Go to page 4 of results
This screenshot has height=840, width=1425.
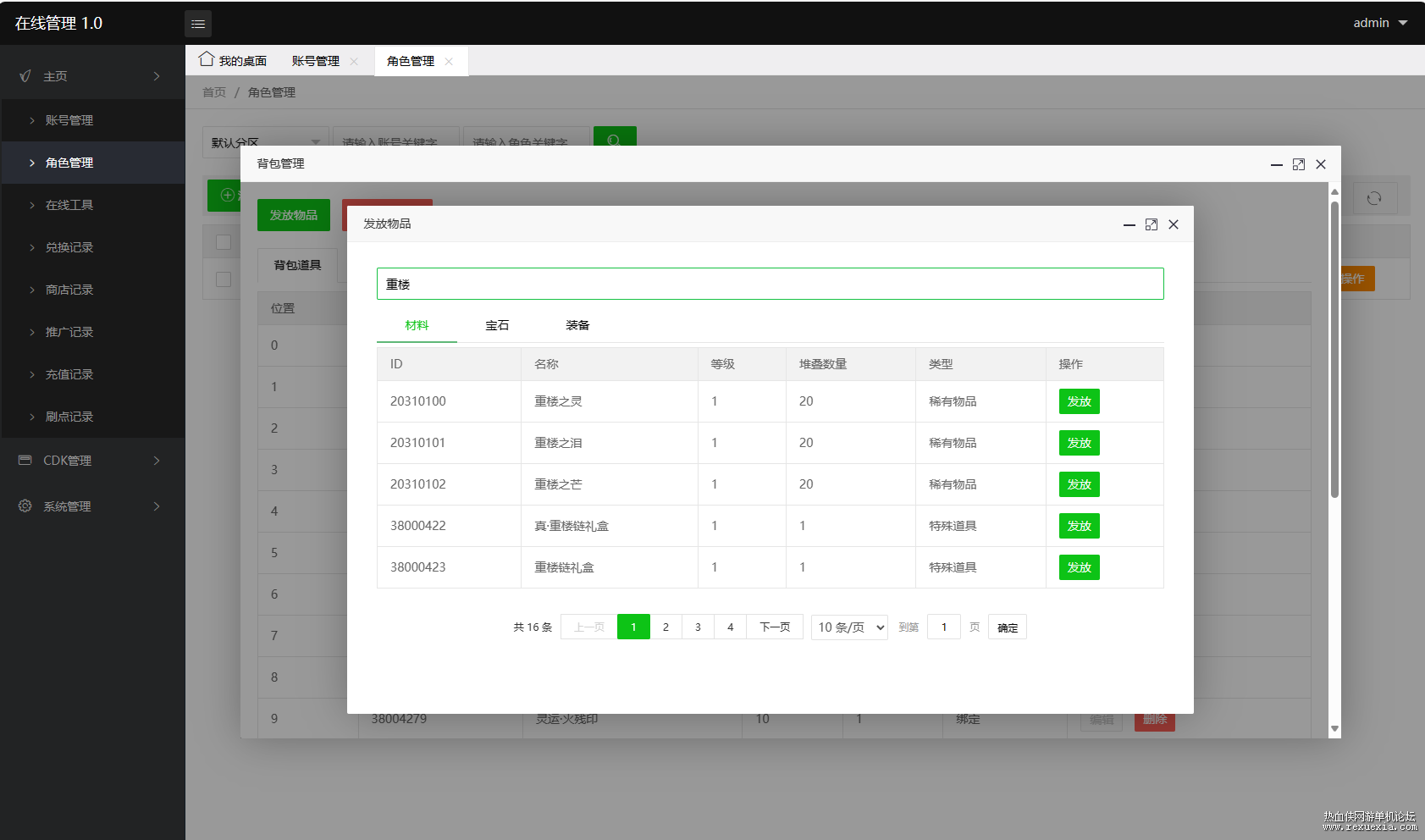point(731,627)
